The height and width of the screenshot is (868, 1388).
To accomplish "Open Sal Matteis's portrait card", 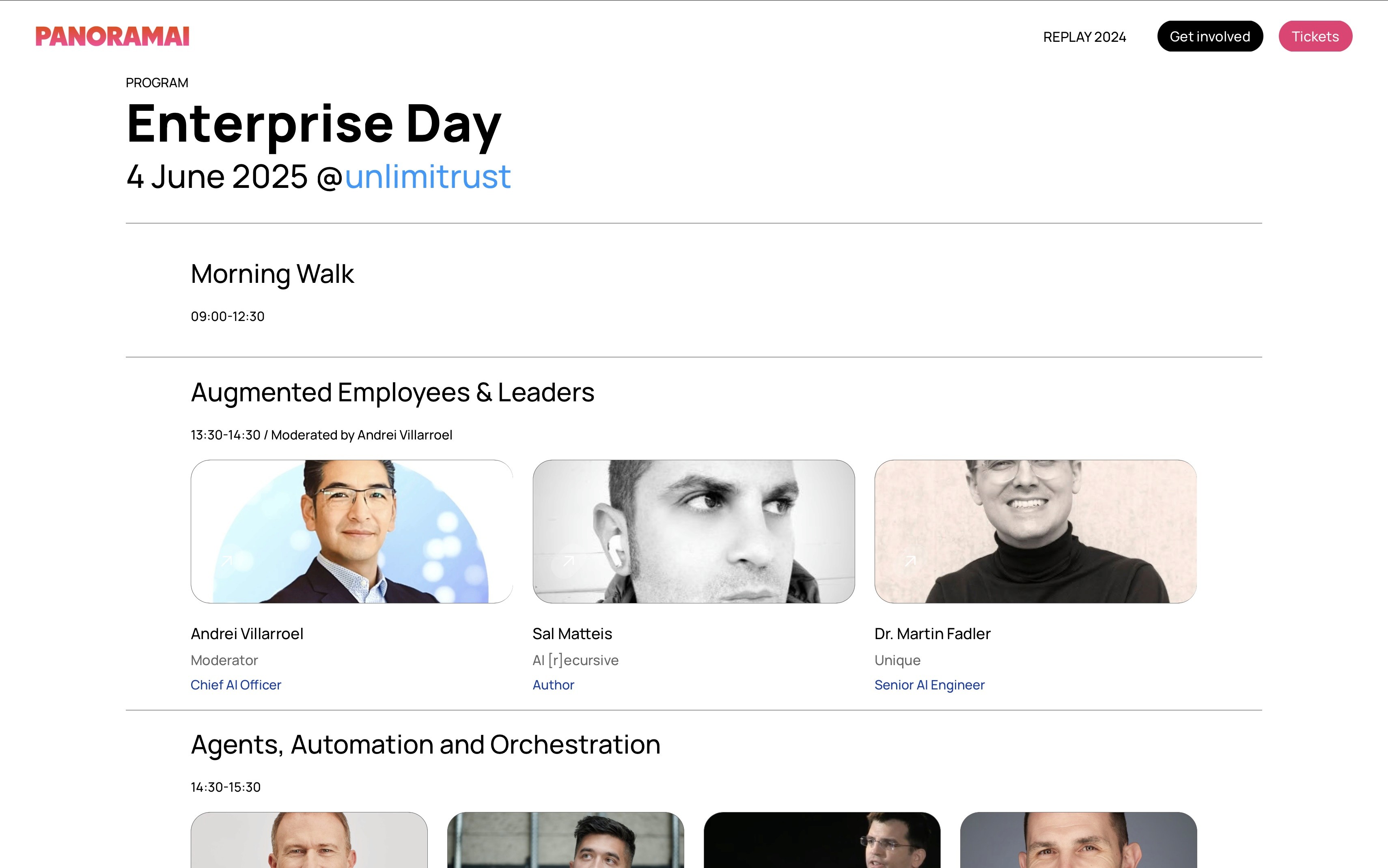I will (694, 532).
